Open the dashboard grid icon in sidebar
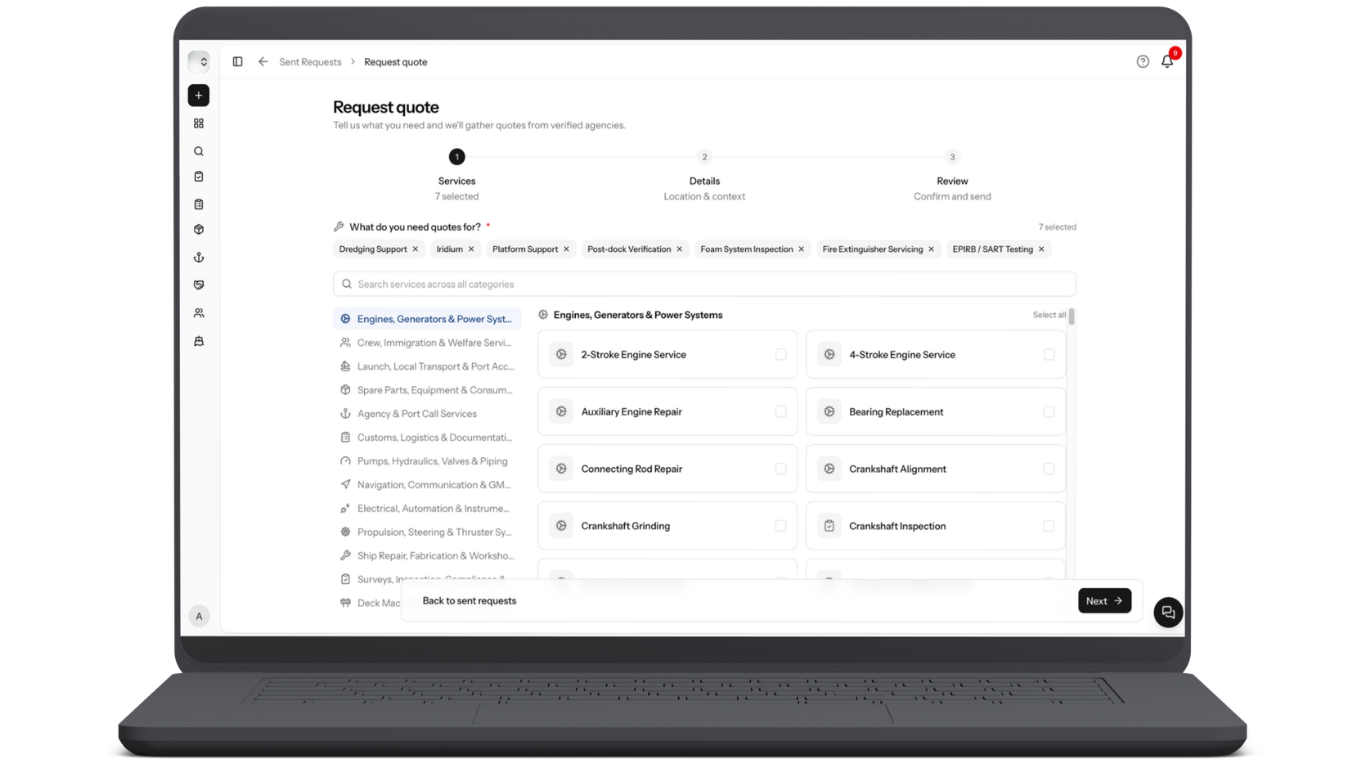The height and width of the screenshot is (766, 1366). point(199,124)
